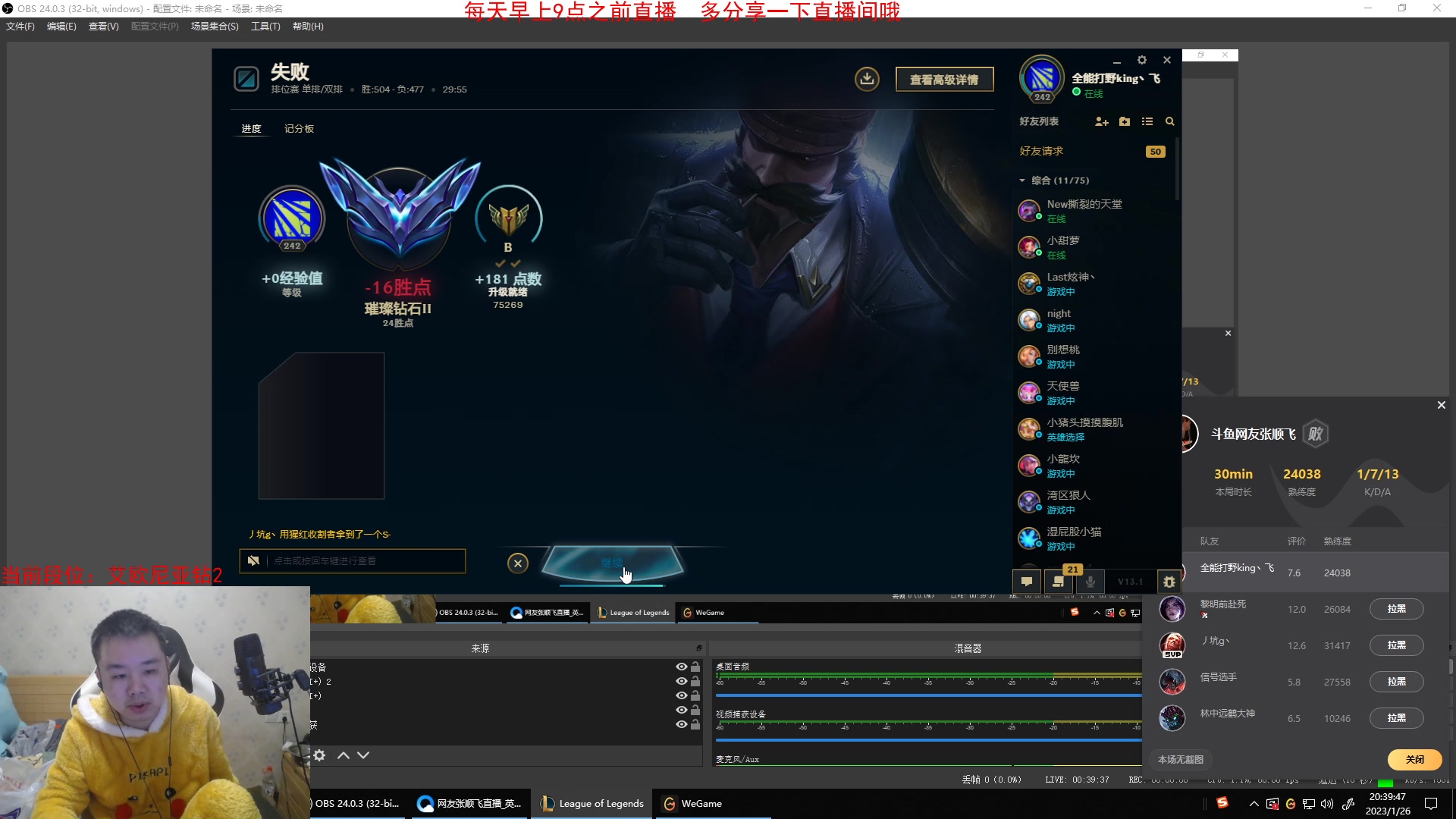This screenshot has width=1456, height=819.
Task: Toggle visibility eye of the first OBS source
Action: tap(681, 667)
